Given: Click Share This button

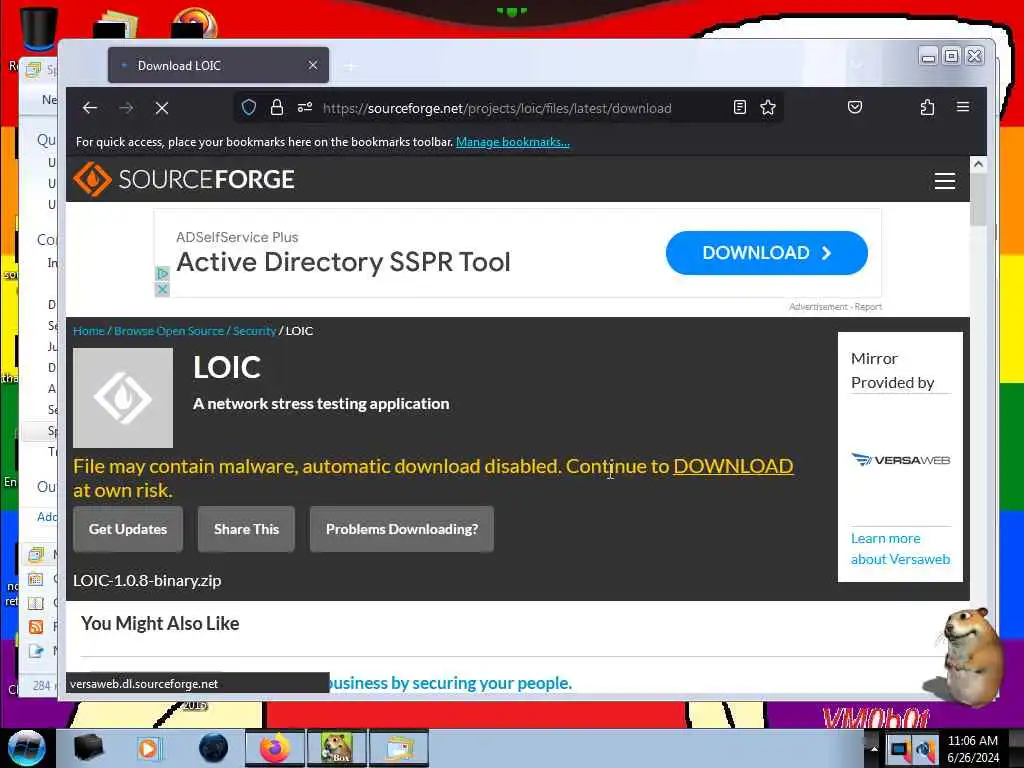Looking at the screenshot, I should point(246,529).
